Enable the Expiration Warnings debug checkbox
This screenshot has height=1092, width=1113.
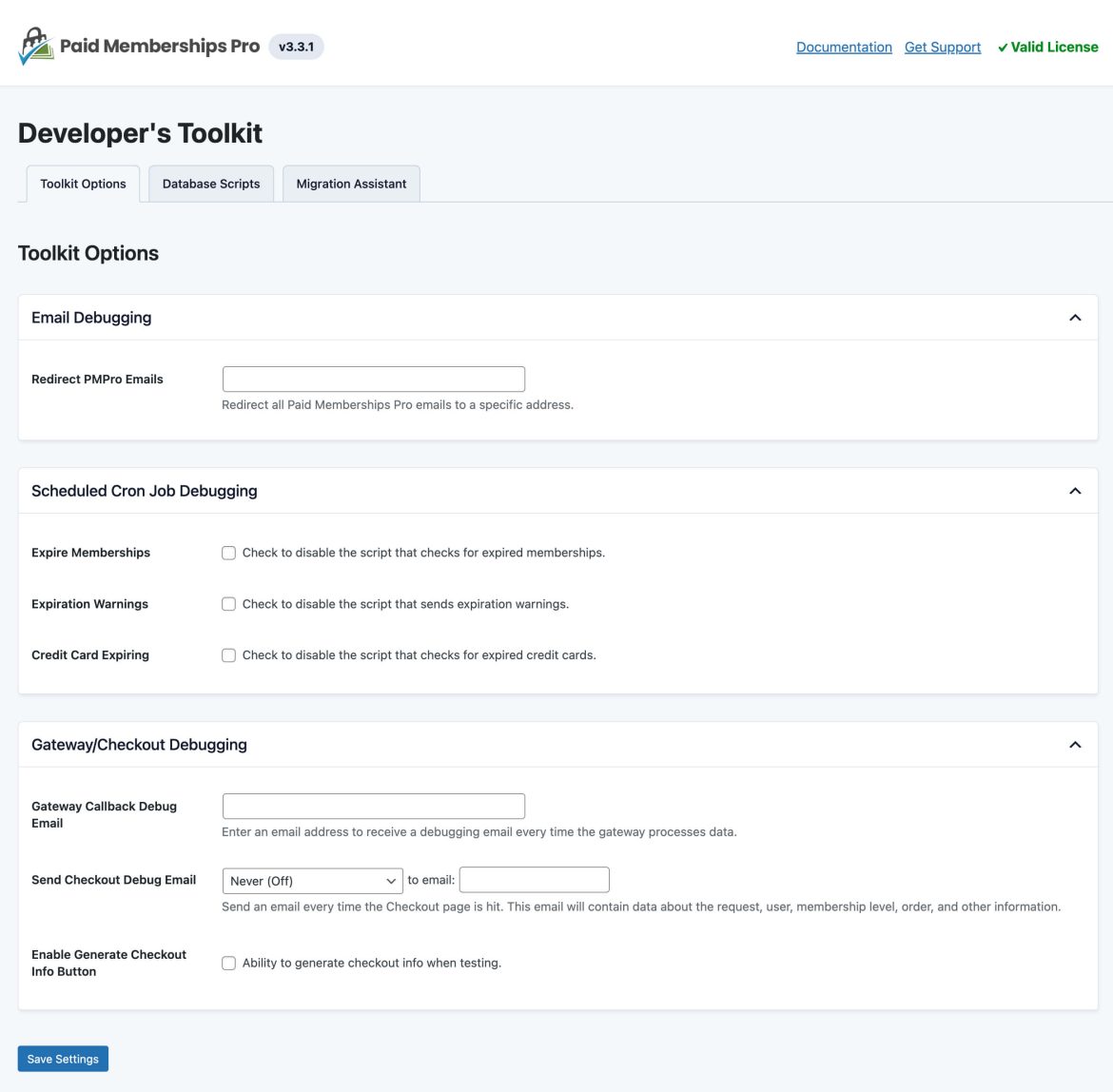tap(228, 603)
